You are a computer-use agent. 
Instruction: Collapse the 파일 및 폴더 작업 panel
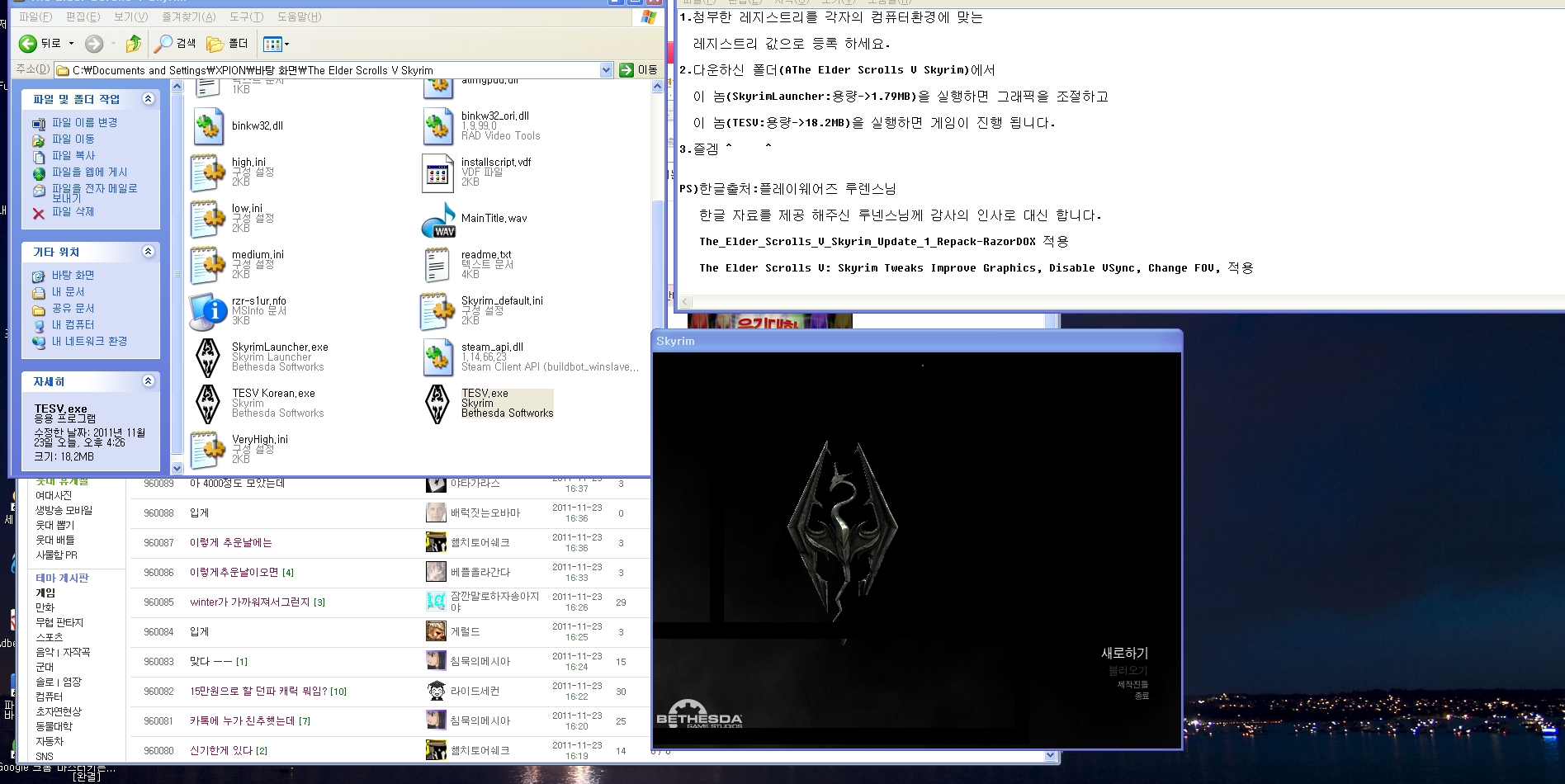pyautogui.click(x=149, y=99)
